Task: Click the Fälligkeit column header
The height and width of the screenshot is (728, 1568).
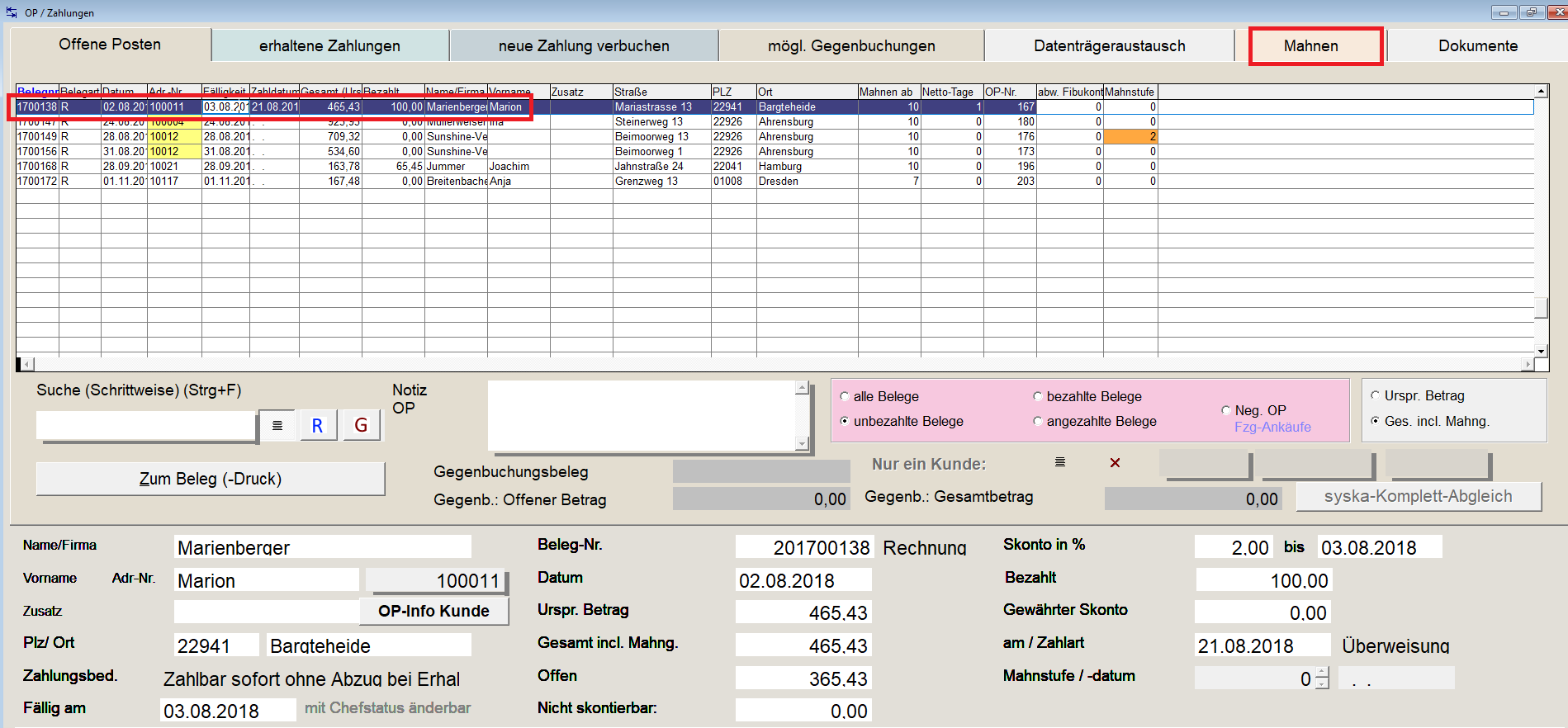Action: pos(225,92)
